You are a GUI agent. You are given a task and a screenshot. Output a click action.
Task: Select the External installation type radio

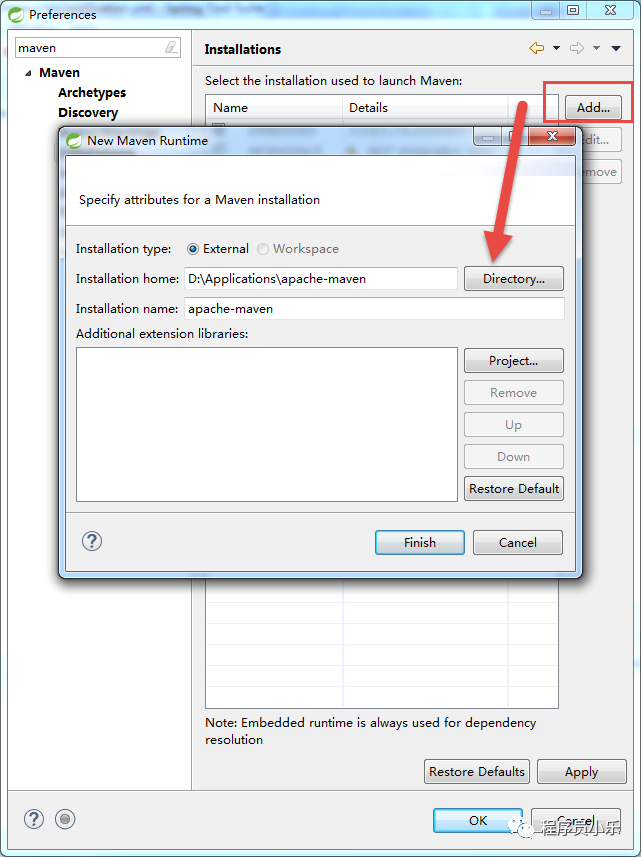192,249
